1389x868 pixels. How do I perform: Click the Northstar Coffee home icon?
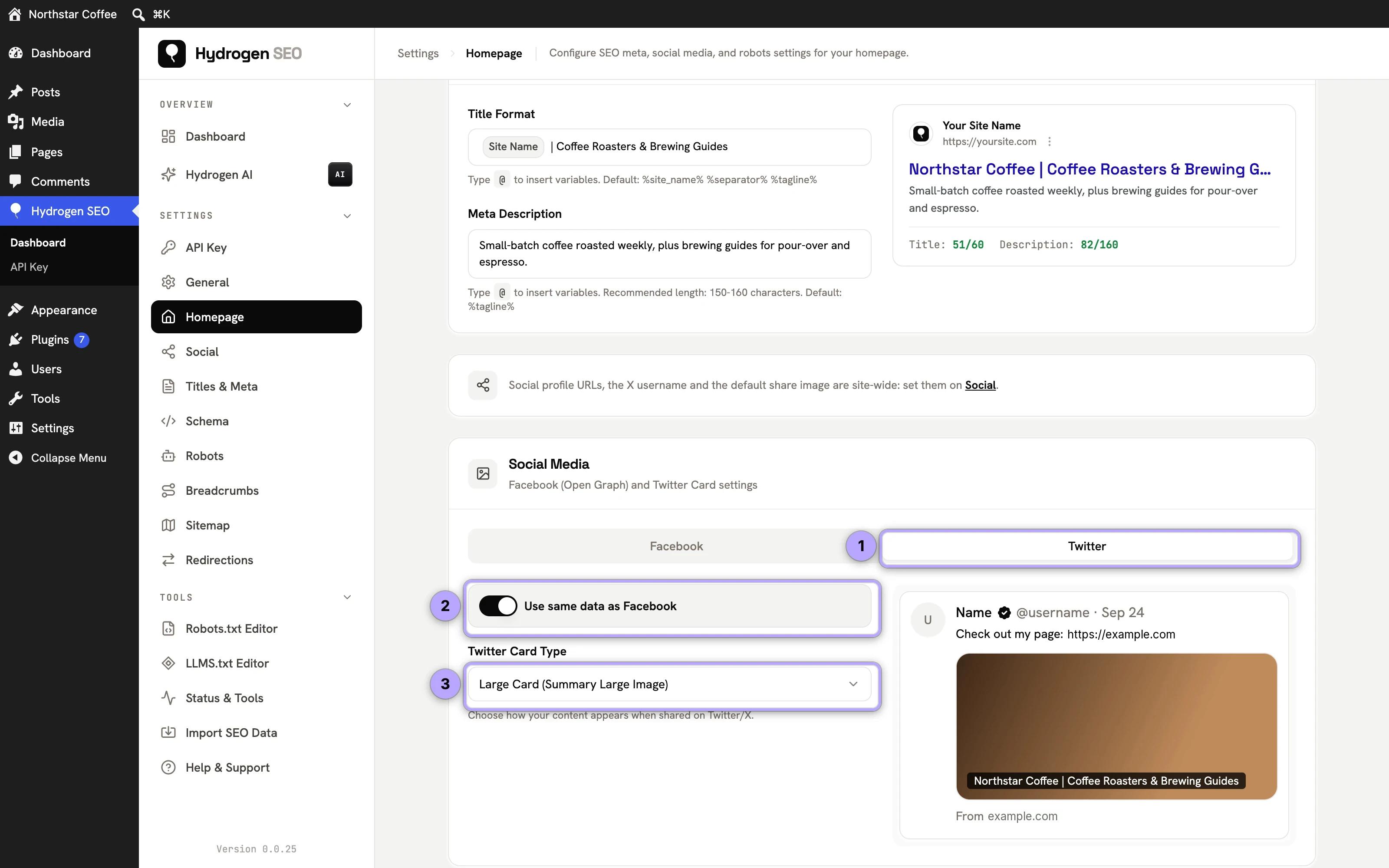15,14
